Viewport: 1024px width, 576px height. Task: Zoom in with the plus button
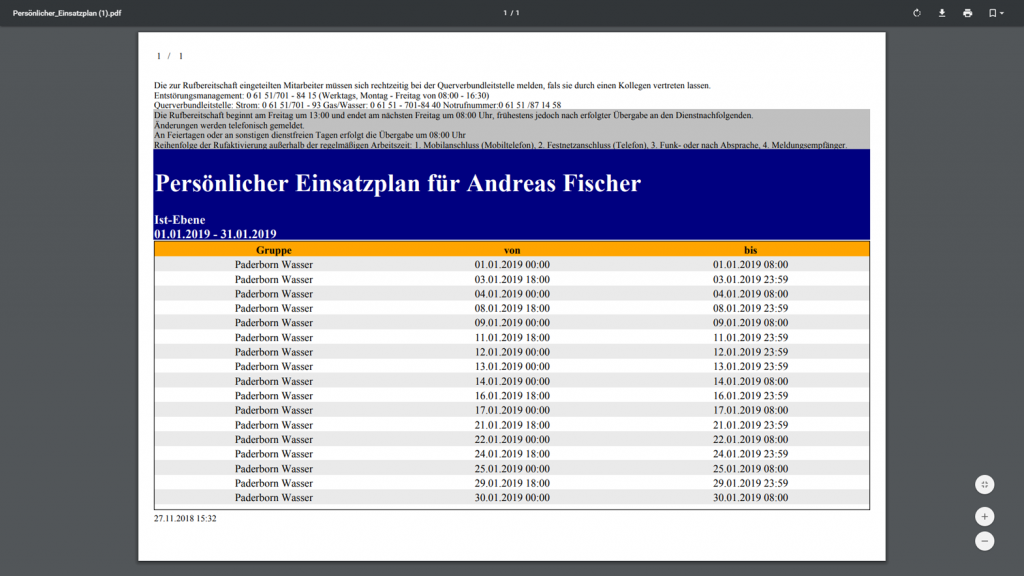pos(985,516)
